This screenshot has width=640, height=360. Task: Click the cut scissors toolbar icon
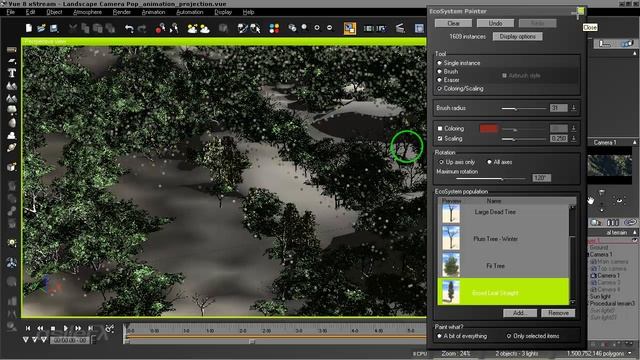pos(73,28)
